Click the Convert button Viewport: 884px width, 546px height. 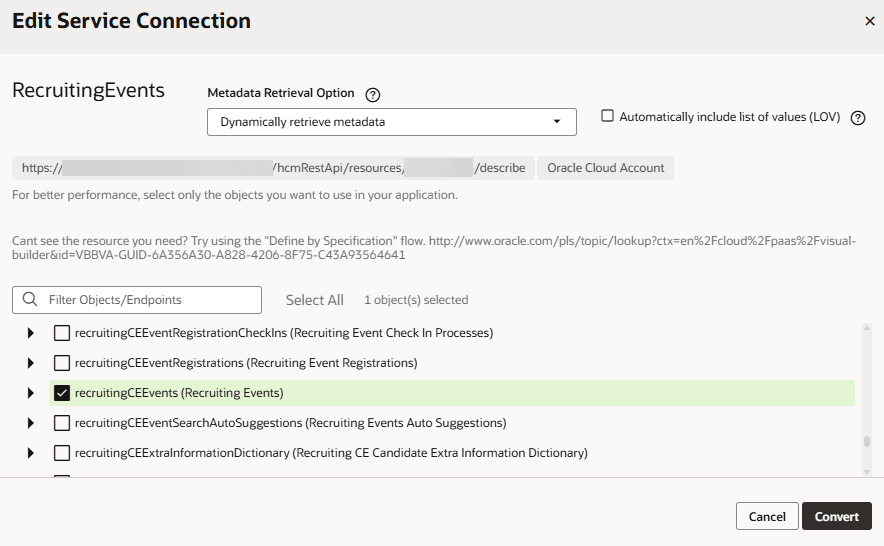[836, 516]
